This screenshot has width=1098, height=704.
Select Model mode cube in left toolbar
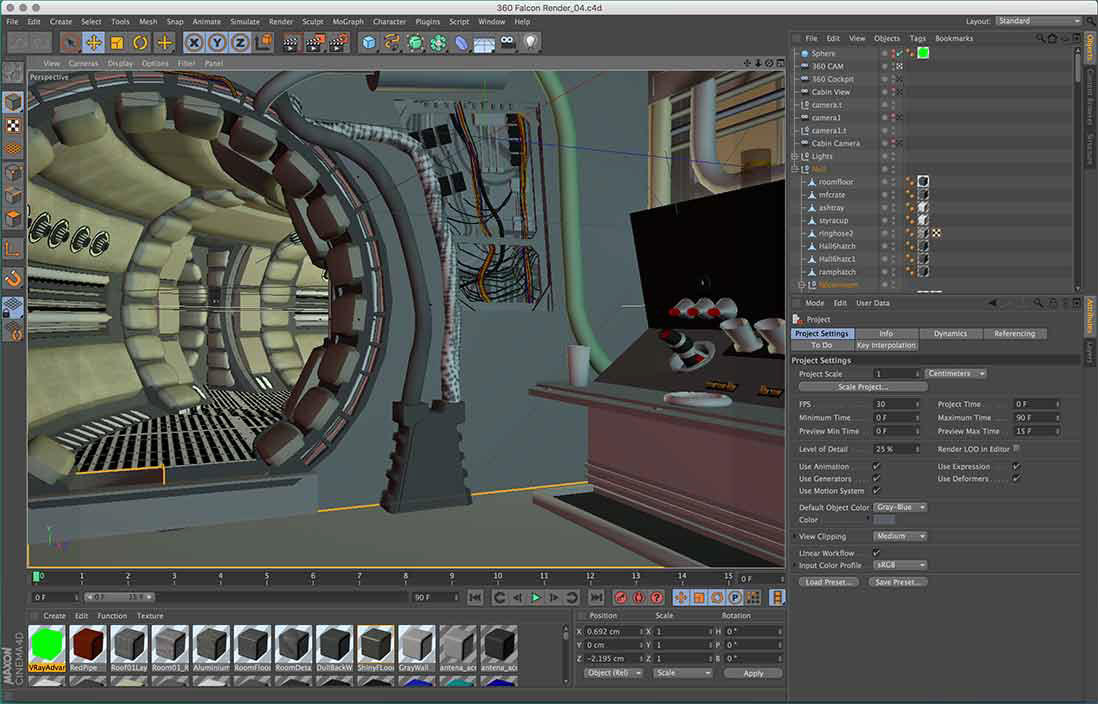tap(13, 102)
